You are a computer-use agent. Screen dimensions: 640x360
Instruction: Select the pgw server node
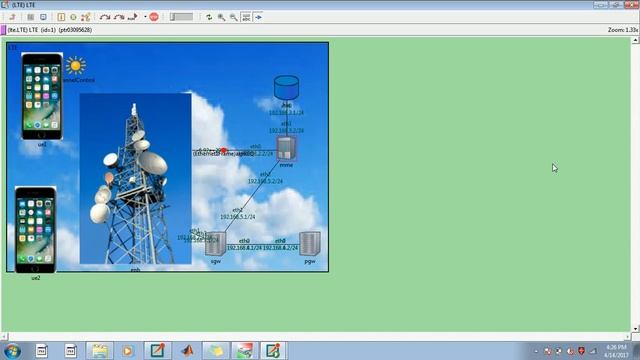(x=310, y=244)
